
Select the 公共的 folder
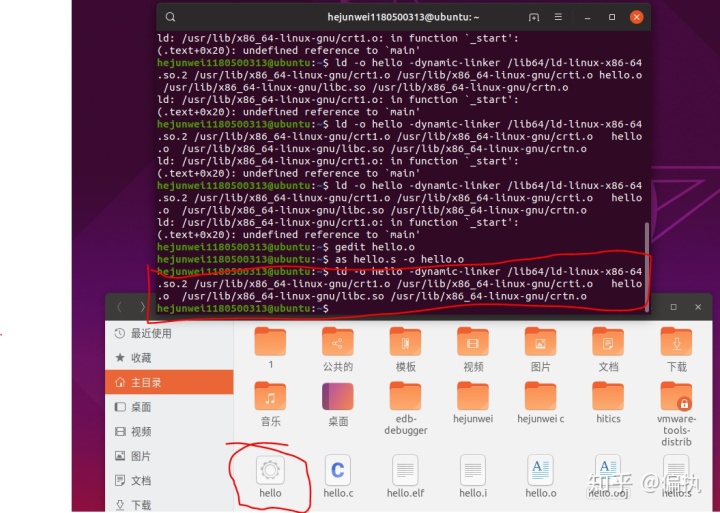pos(338,349)
